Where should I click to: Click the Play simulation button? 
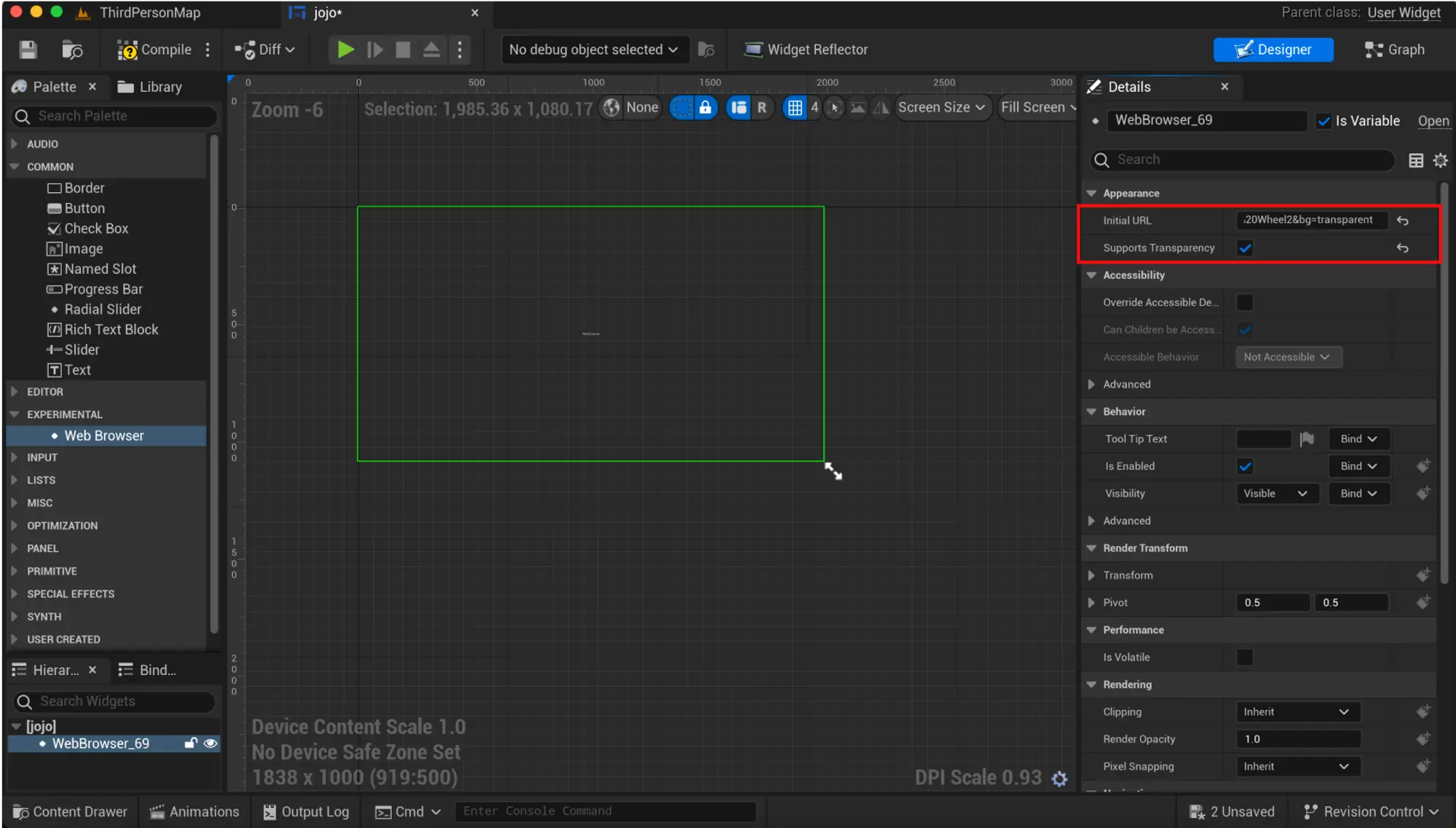[345, 50]
